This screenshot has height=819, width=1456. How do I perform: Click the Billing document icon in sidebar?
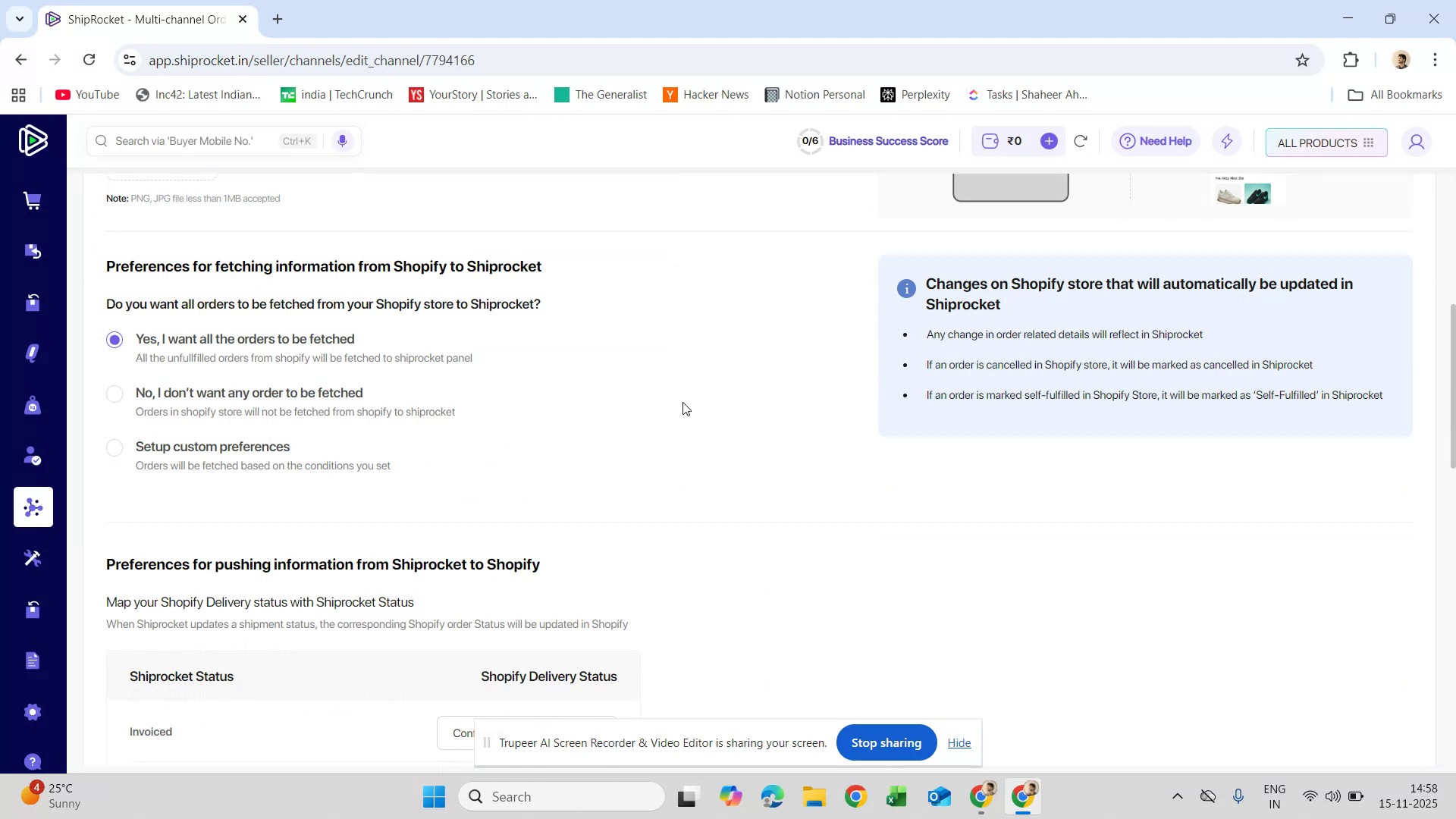click(x=33, y=661)
